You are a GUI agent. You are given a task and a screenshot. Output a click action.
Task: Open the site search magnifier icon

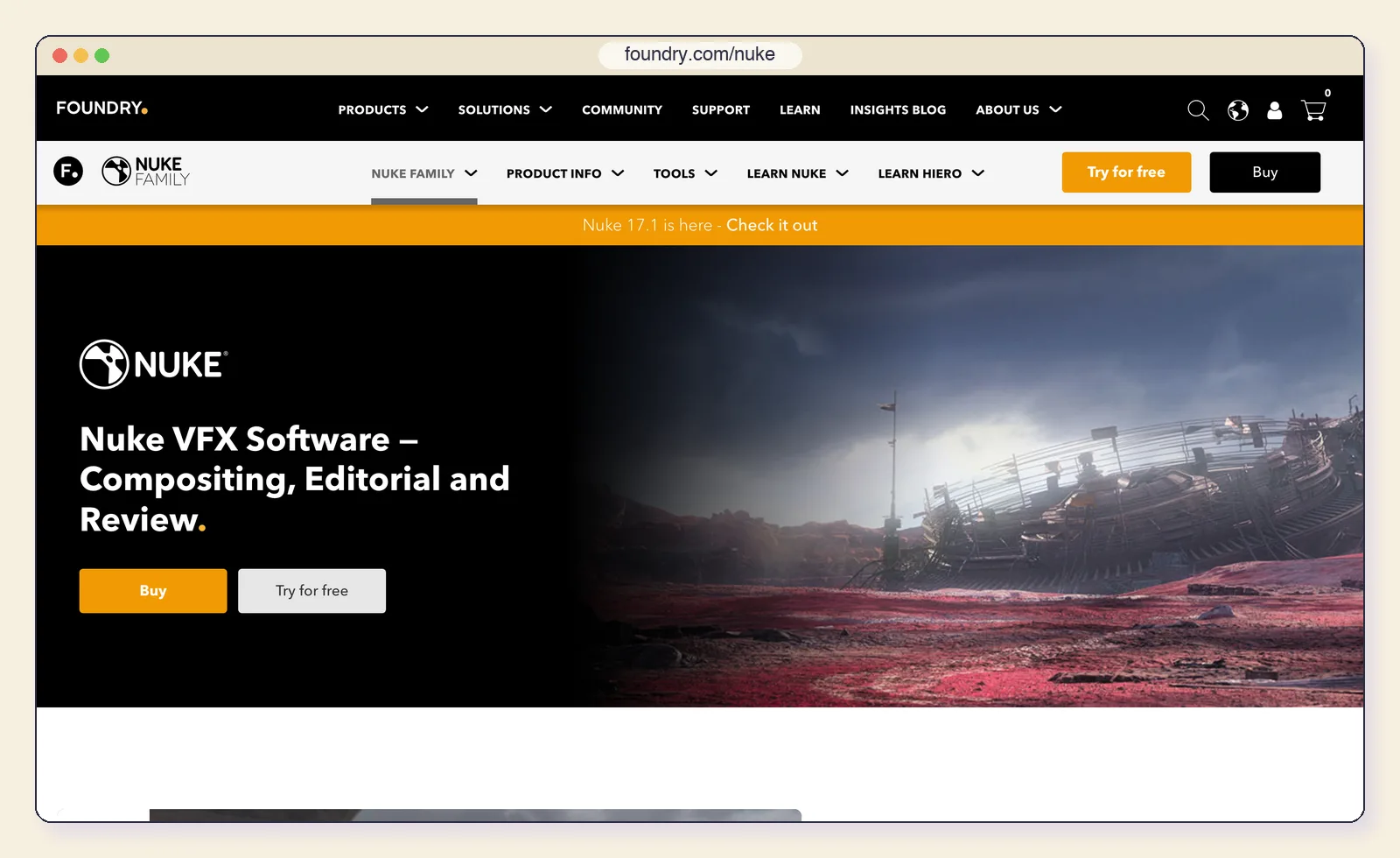1198,109
